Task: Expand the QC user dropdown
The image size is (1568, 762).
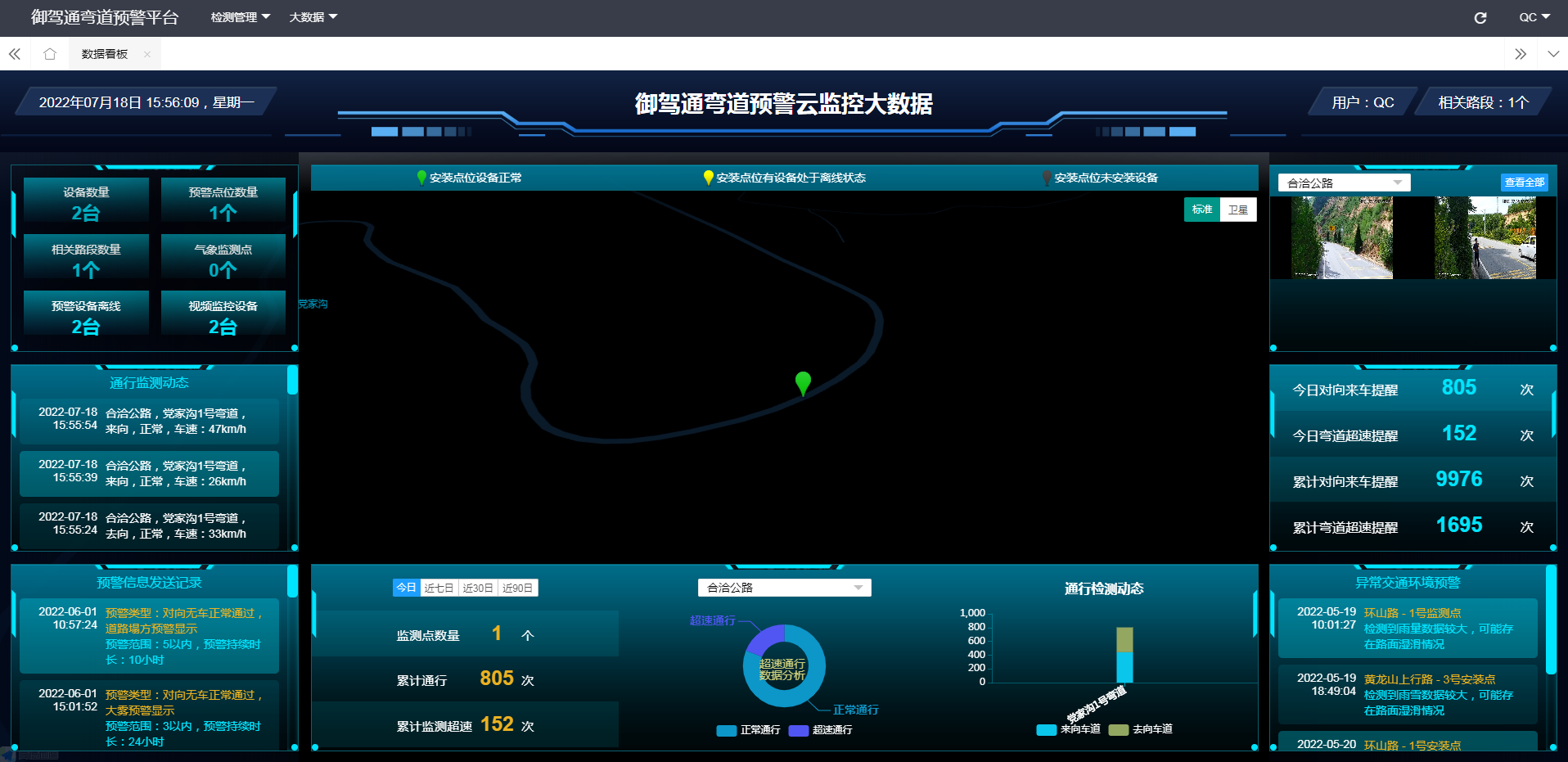Action: point(1534,17)
